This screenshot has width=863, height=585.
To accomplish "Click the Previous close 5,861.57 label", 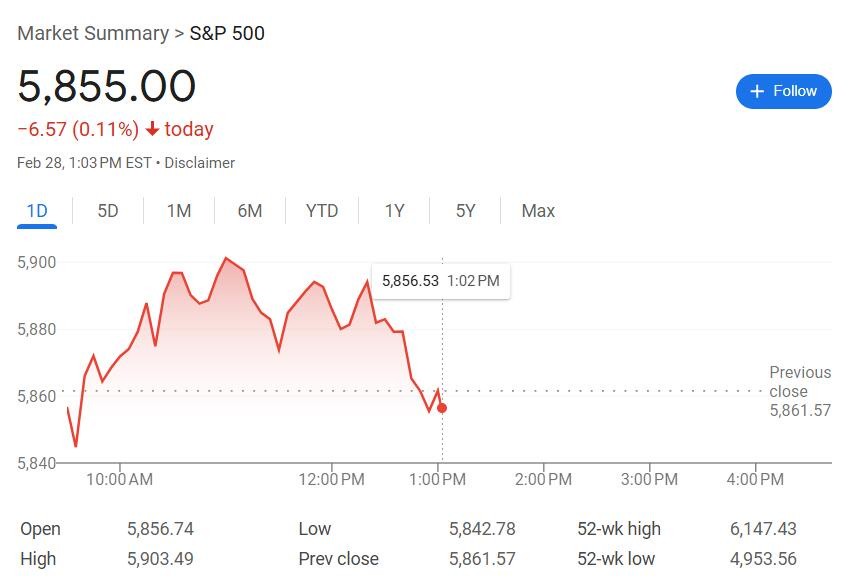I will pos(800,391).
